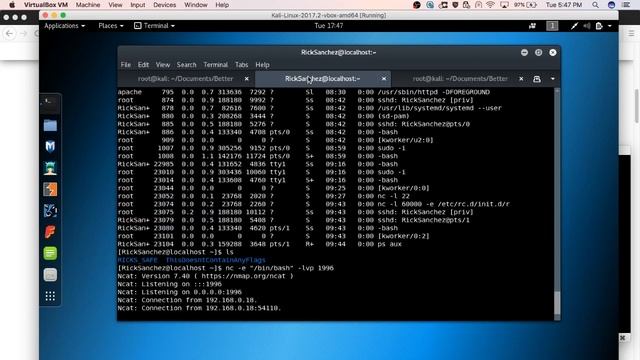Open the Terminal app menu in Kali top bar
The width and height of the screenshot is (640, 360).
pos(154,26)
